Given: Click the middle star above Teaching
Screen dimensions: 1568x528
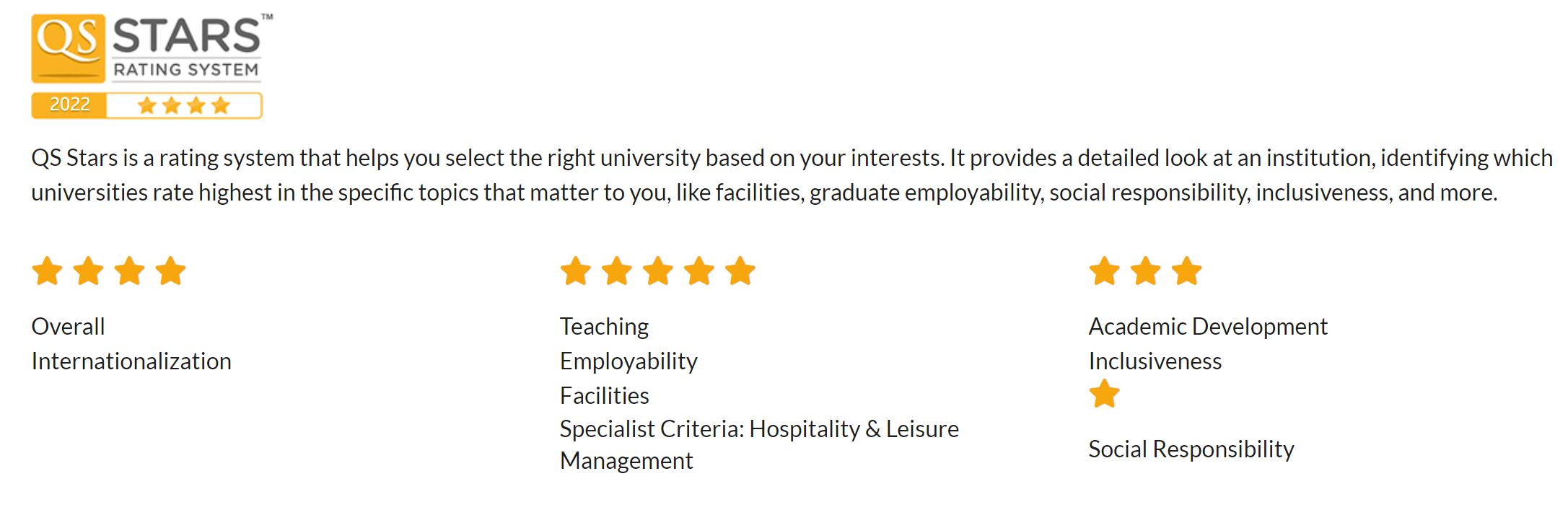Looking at the screenshot, I should tap(658, 272).
